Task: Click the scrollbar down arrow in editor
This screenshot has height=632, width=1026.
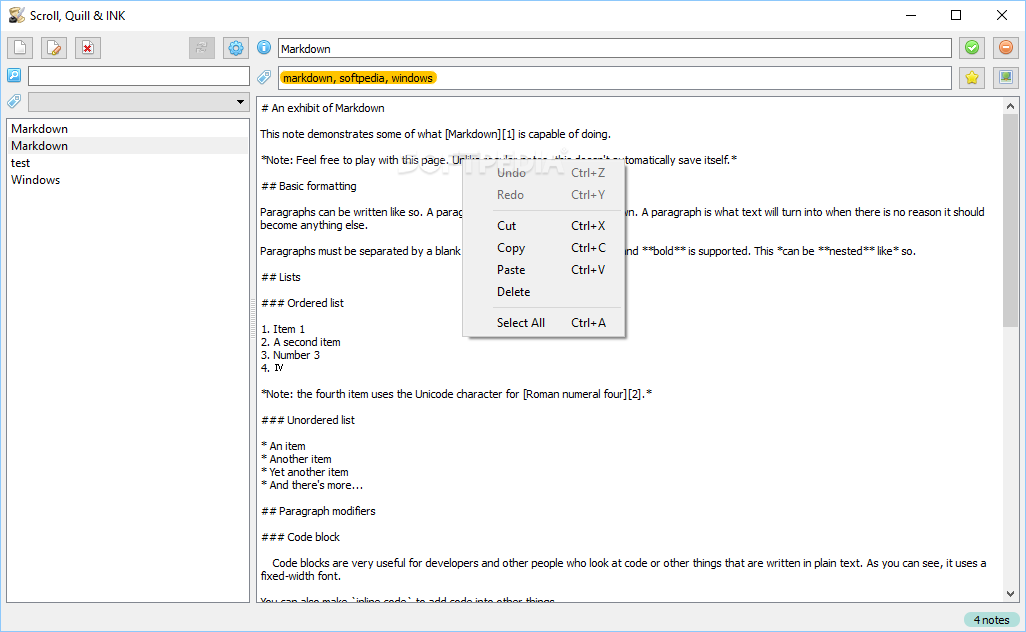Action: click(x=1010, y=593)
